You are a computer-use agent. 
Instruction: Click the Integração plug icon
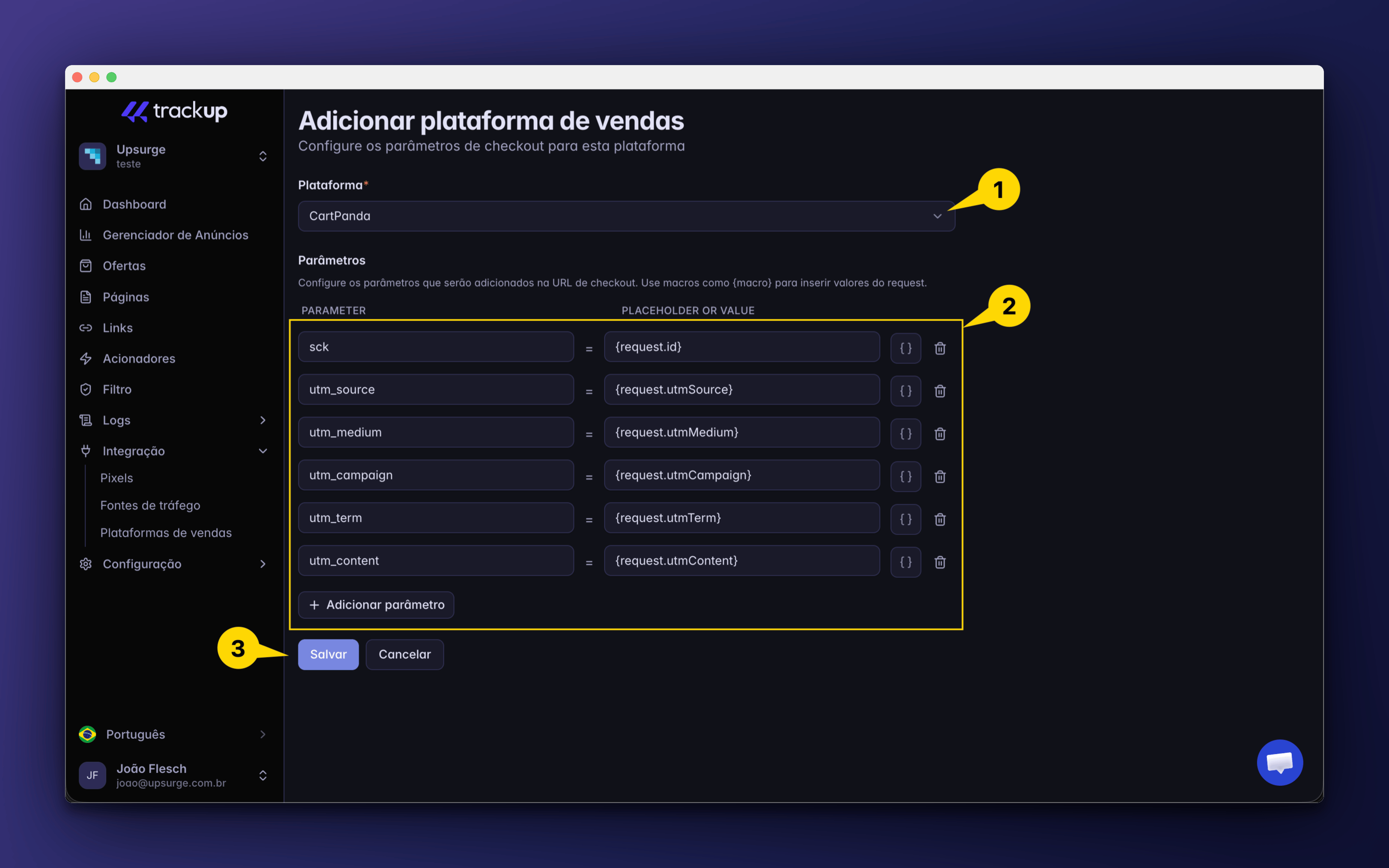coord(86,451)
